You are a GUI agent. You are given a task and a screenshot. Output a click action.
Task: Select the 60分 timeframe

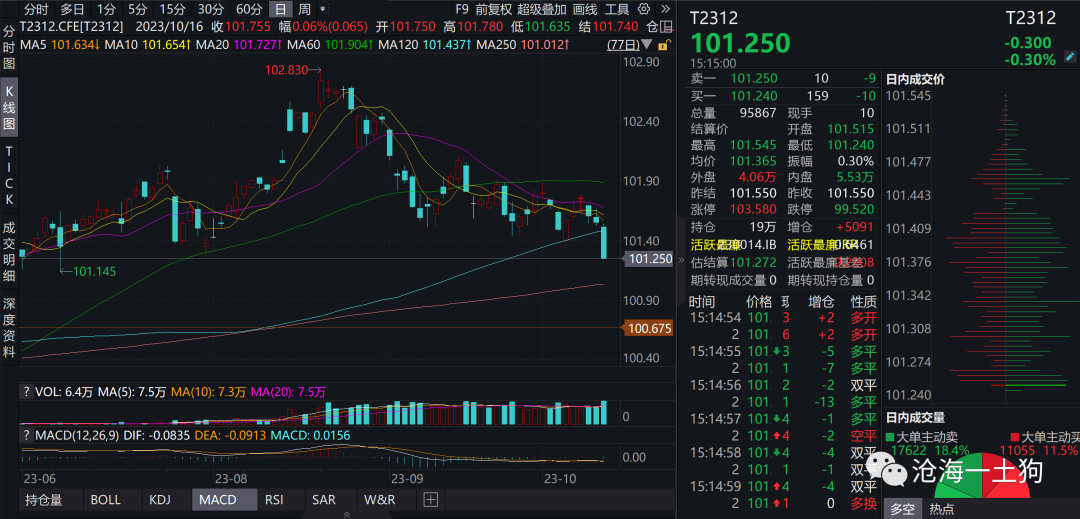pyautogui.click(x=249, y=10)
